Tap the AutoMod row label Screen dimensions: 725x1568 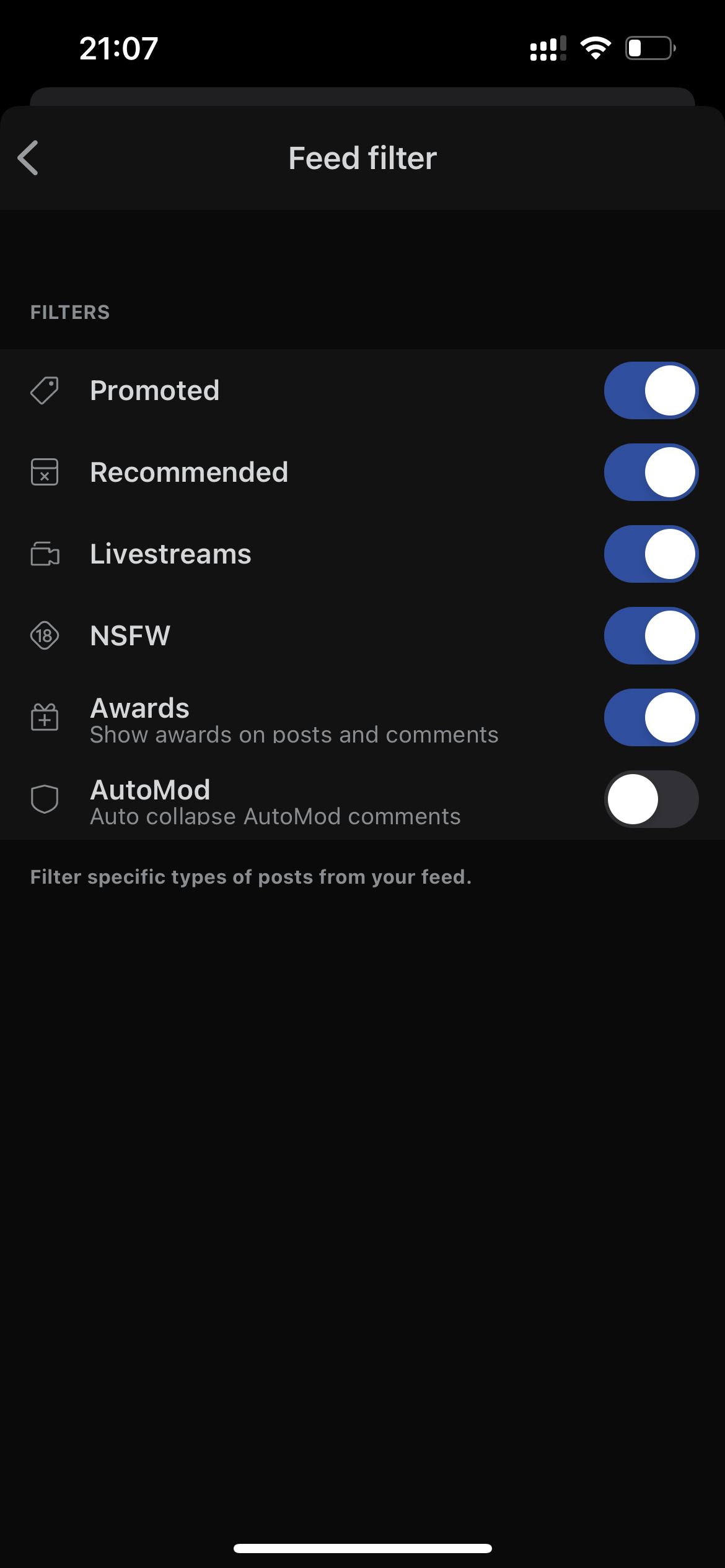pos(151,790)
